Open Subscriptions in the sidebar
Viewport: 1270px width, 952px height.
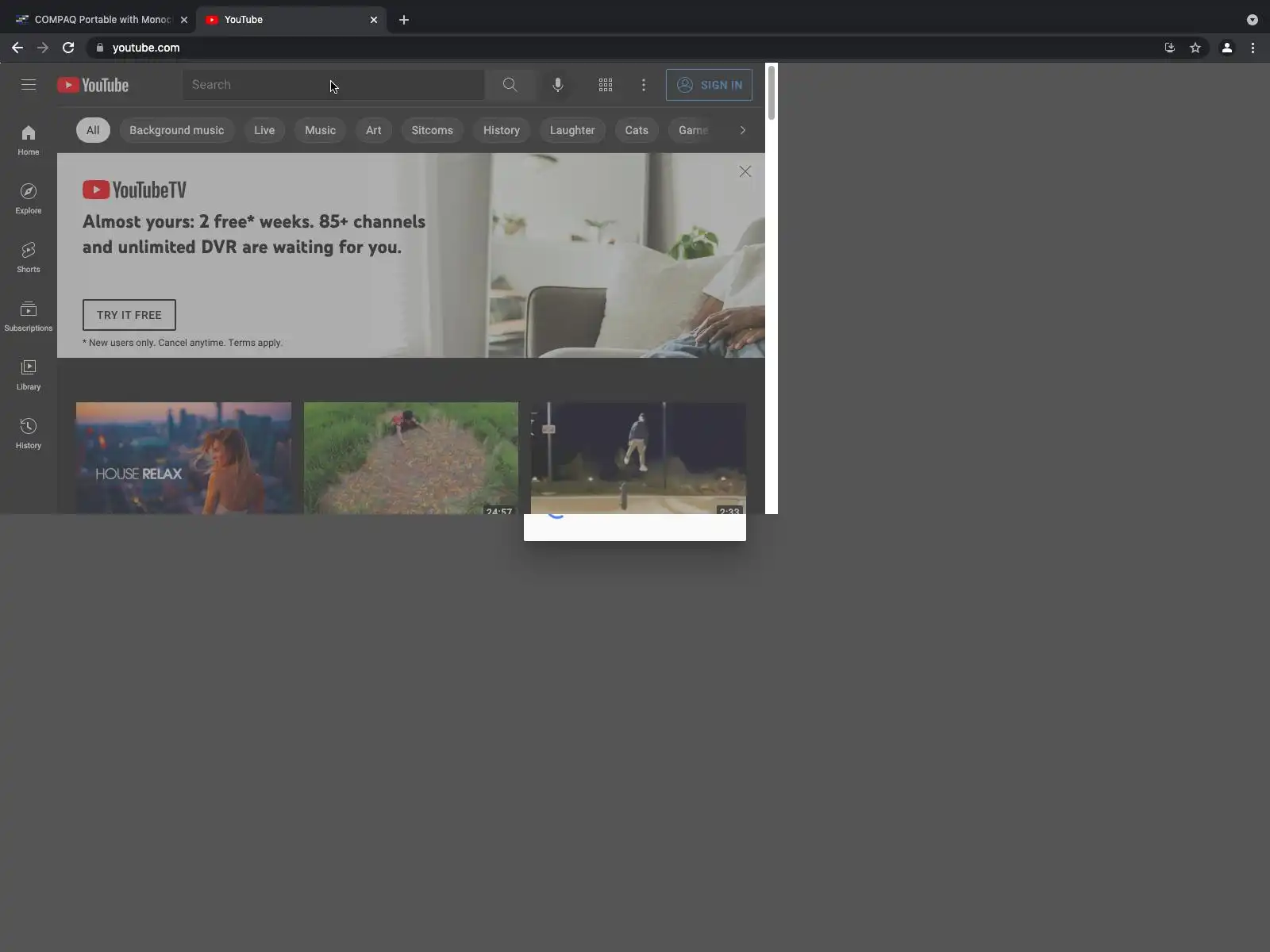tap(29, 317)
